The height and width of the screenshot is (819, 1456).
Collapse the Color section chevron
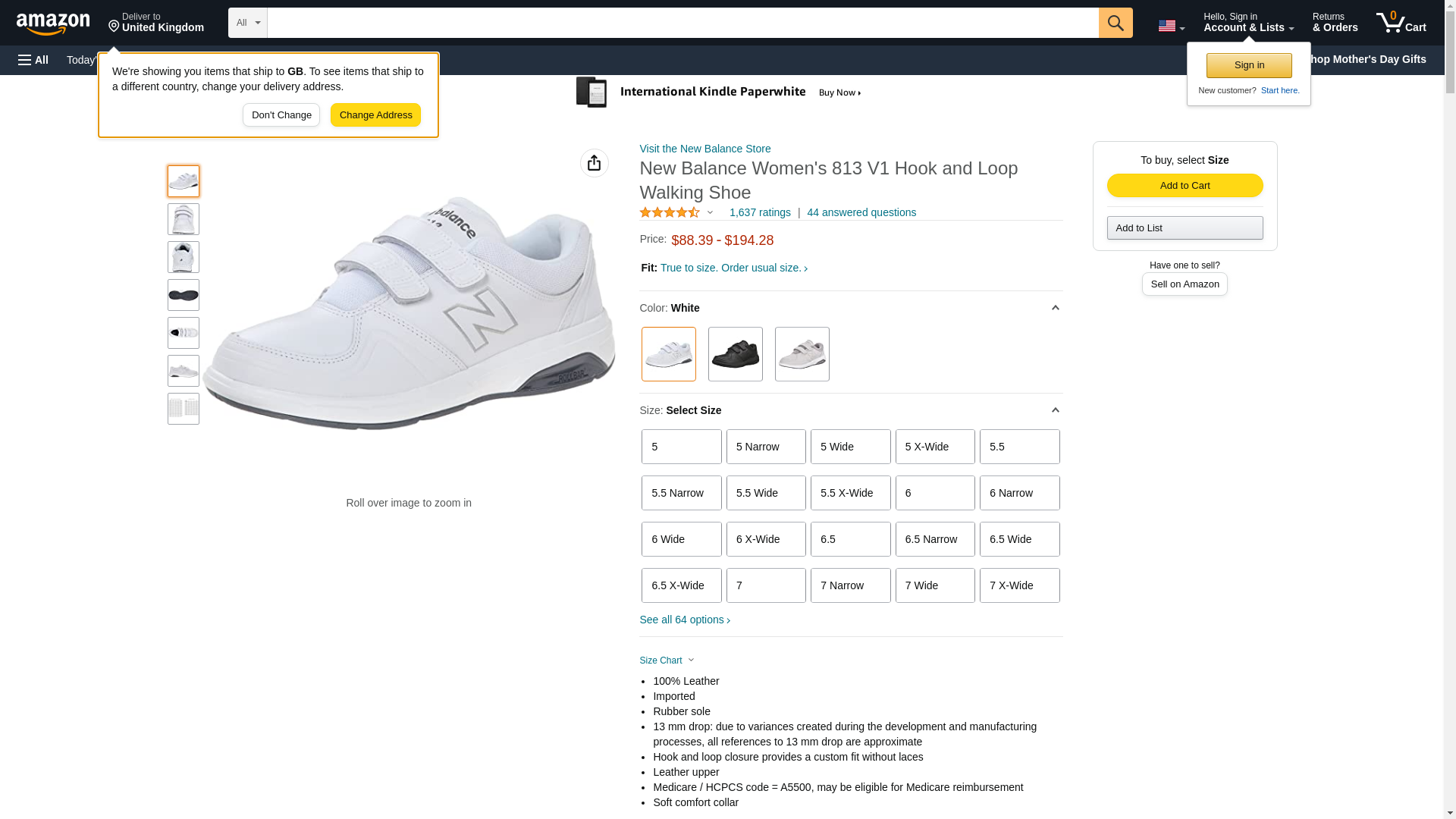coord(1055,308)
